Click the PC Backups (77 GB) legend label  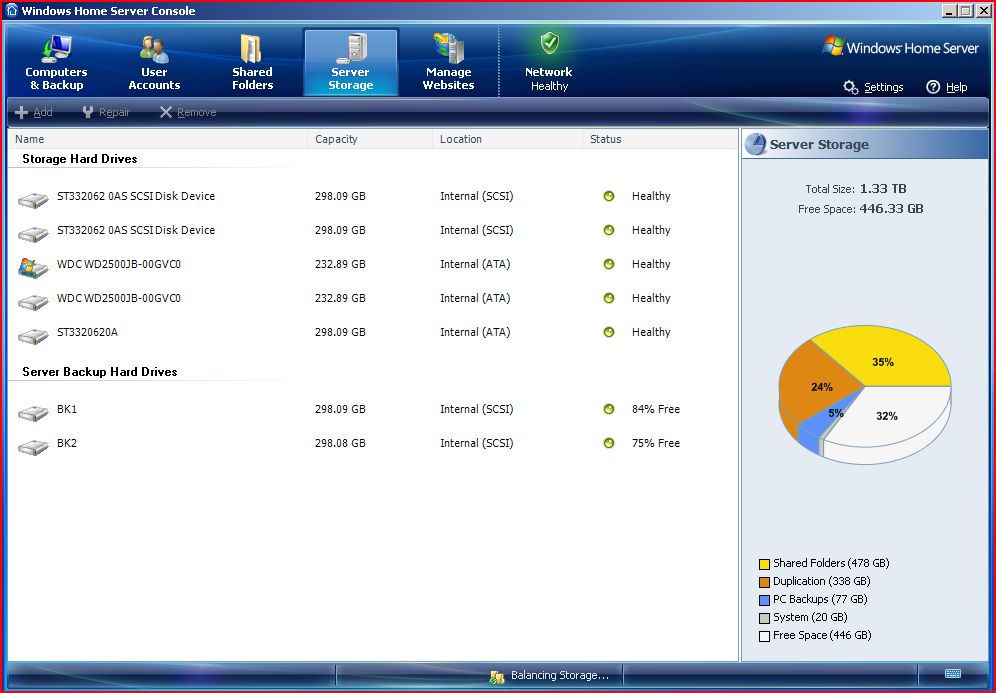(820, 599)
